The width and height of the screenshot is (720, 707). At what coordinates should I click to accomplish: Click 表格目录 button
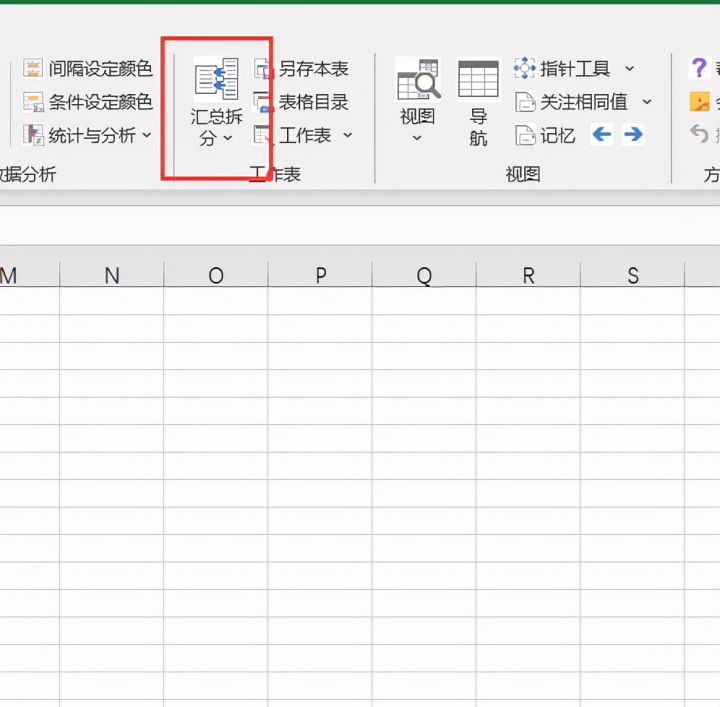[302, 102]
